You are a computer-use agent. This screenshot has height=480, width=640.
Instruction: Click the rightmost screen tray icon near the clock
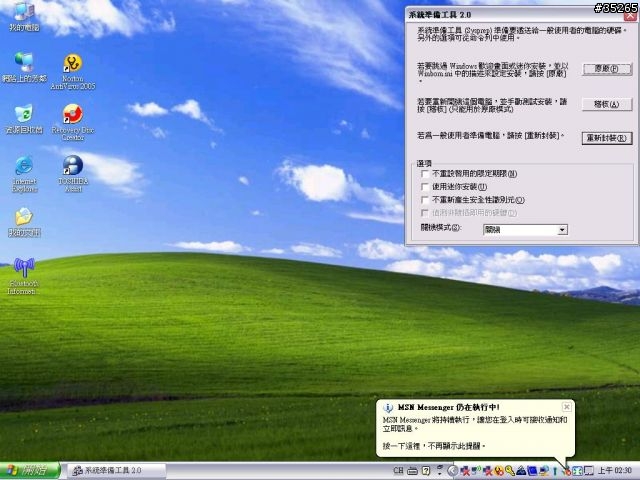pyautogui.click(x=589, y=471)
